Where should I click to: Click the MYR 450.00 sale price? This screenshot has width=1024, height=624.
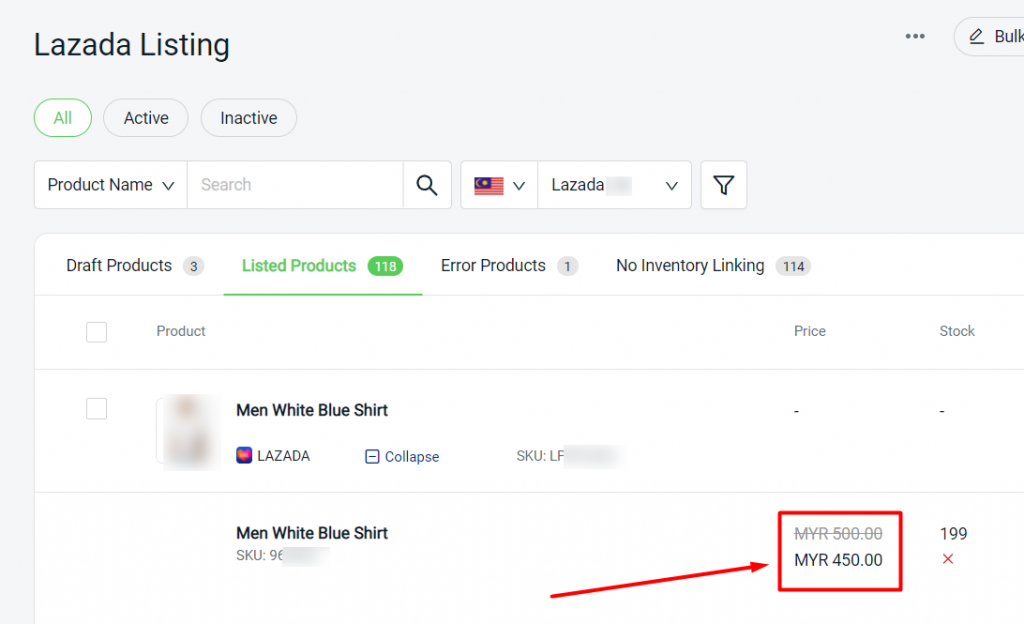click(839, 560)
